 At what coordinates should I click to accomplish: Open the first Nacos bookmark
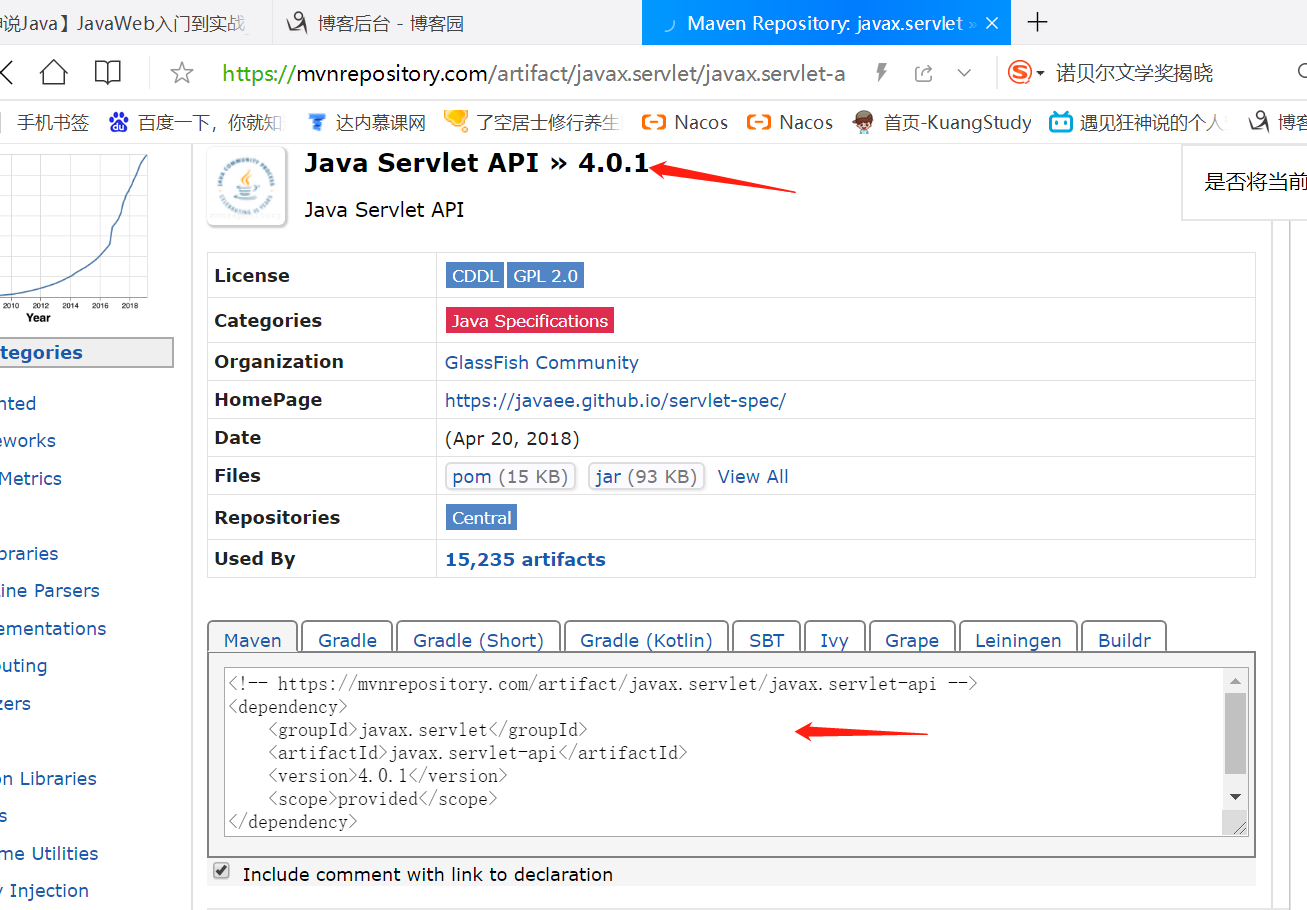[685, 122]
